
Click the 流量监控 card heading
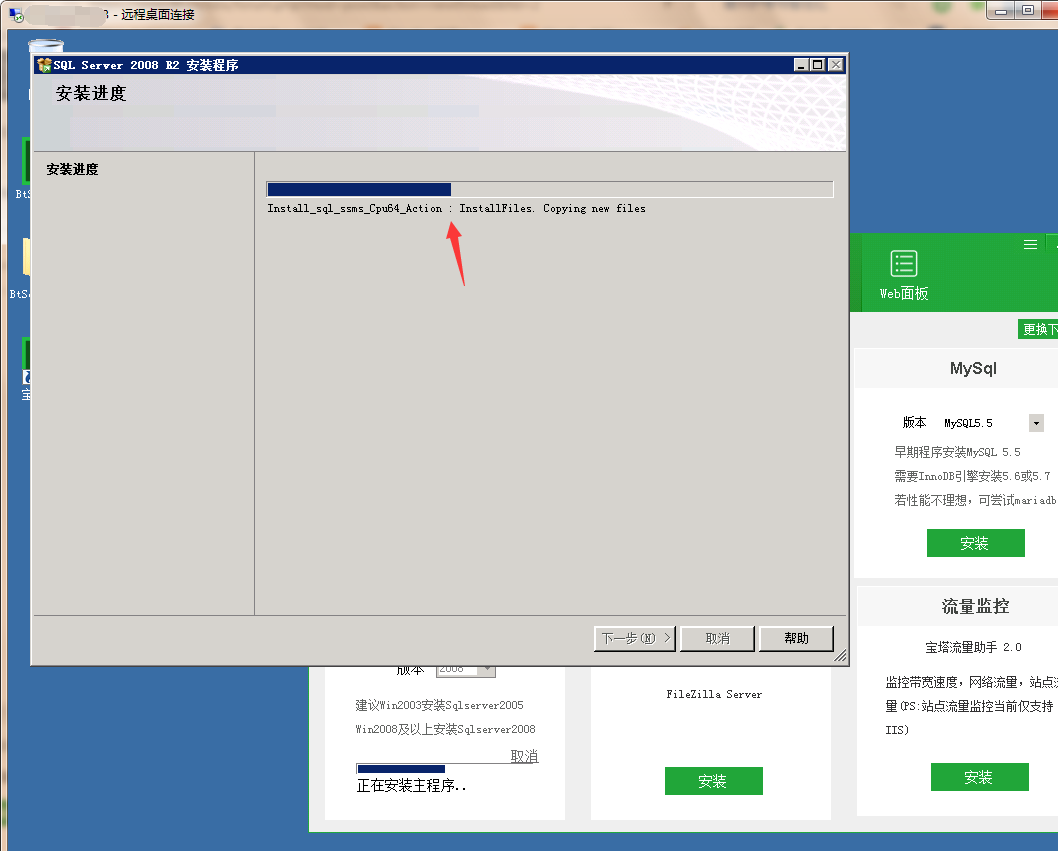pyautogui.click(x=975, y=606)
